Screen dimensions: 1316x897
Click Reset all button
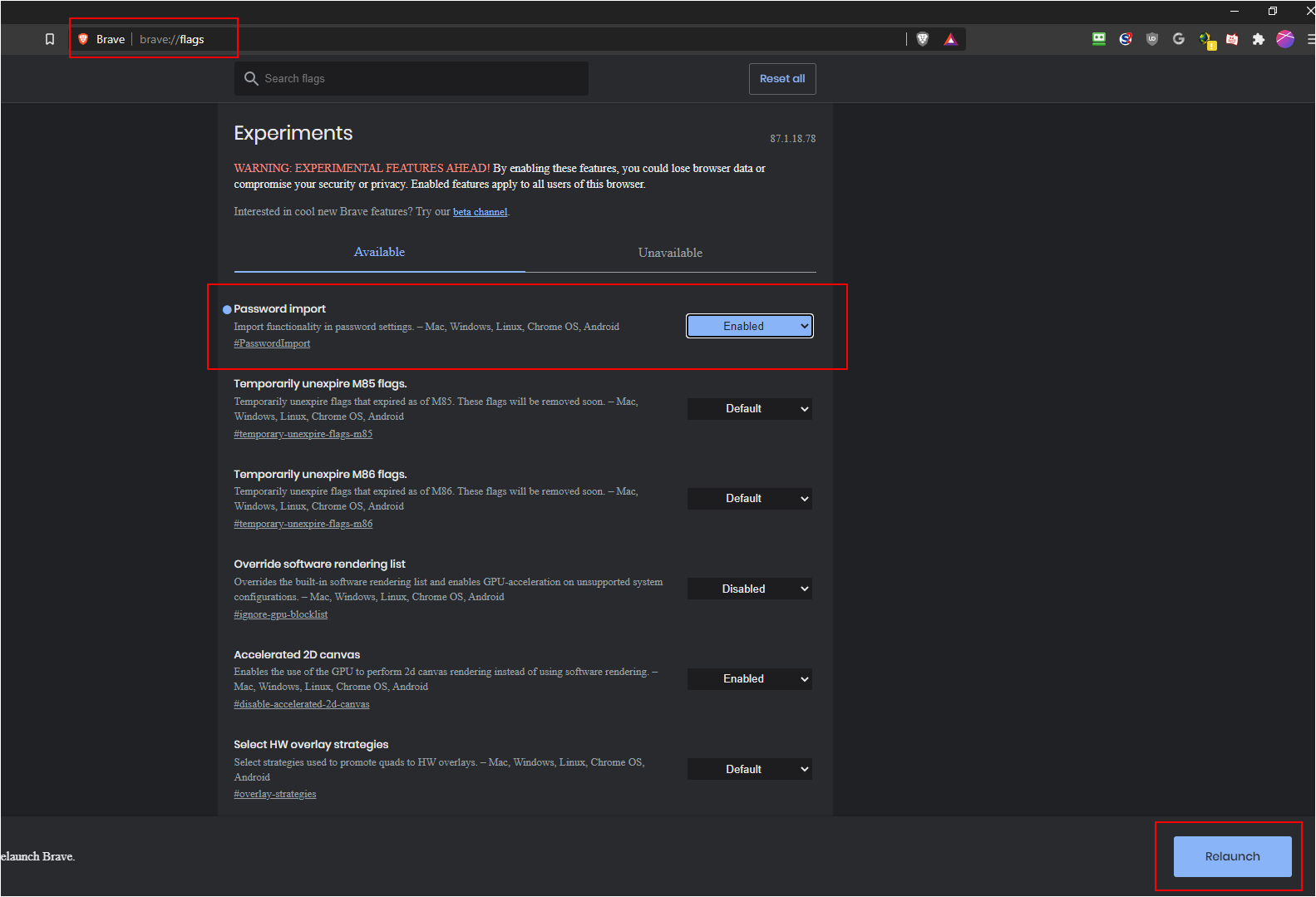coord(782,79)
